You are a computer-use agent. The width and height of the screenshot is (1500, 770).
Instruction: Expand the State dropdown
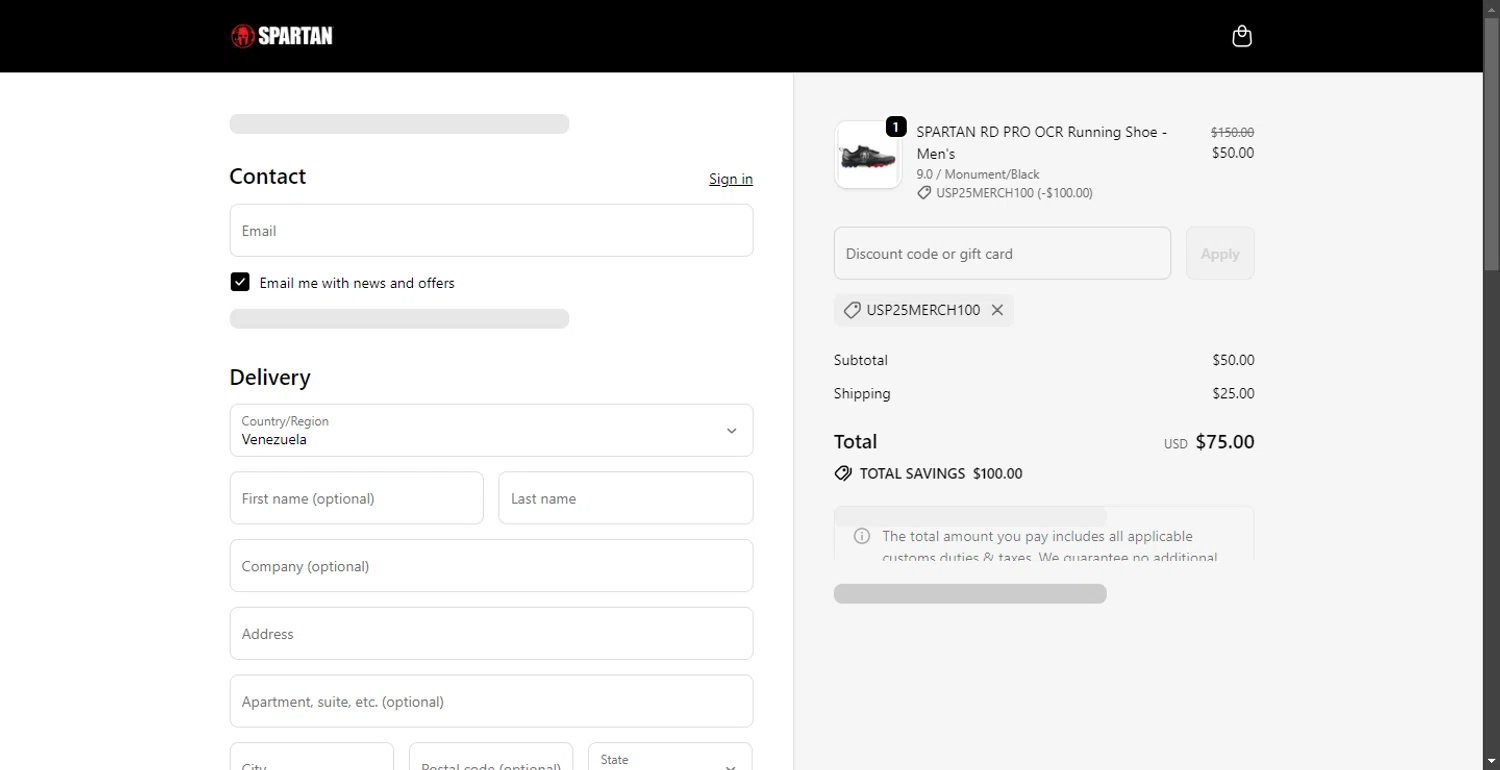tap(670, 760)
